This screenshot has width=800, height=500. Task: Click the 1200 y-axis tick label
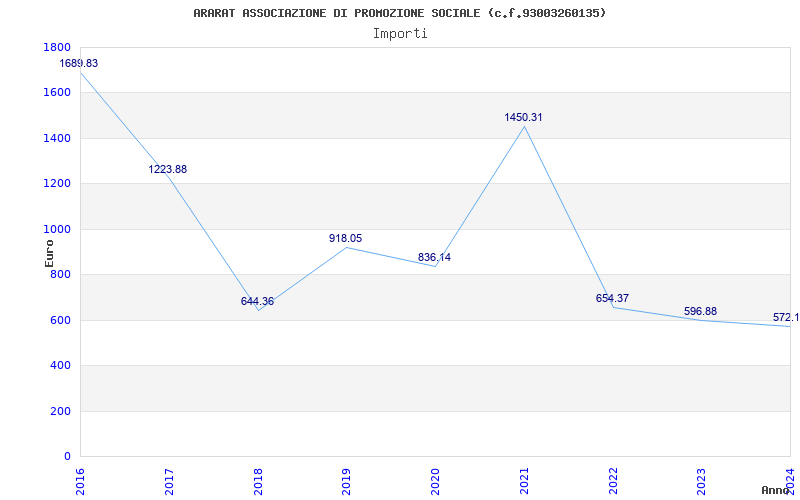click(x=57, y=184)
